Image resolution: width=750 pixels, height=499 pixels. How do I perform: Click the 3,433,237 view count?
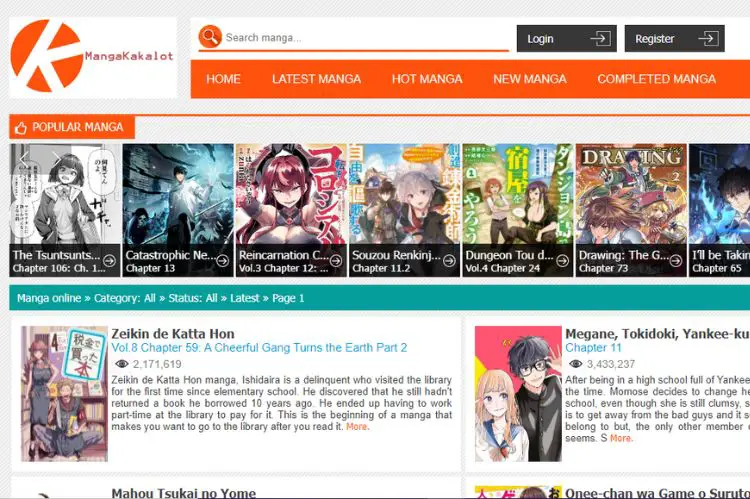[611, 365]
